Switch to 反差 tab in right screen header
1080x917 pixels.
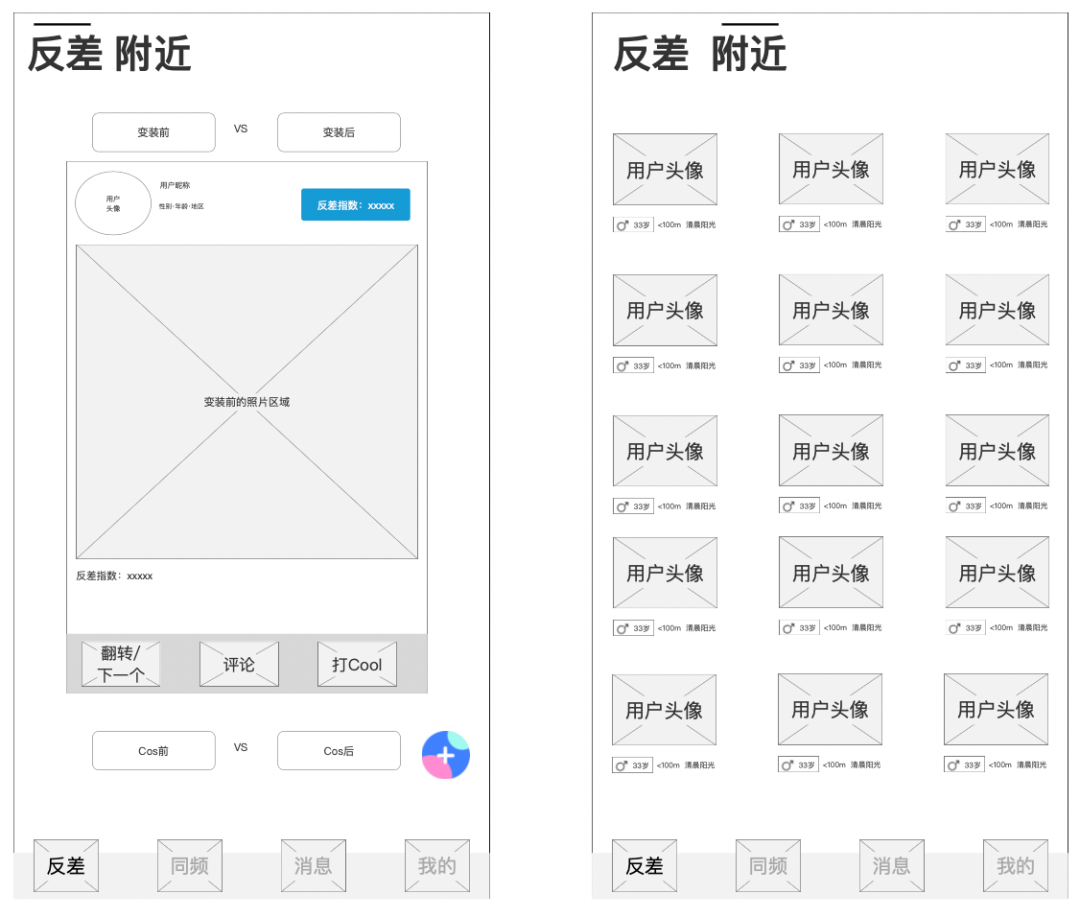point(651,54)
